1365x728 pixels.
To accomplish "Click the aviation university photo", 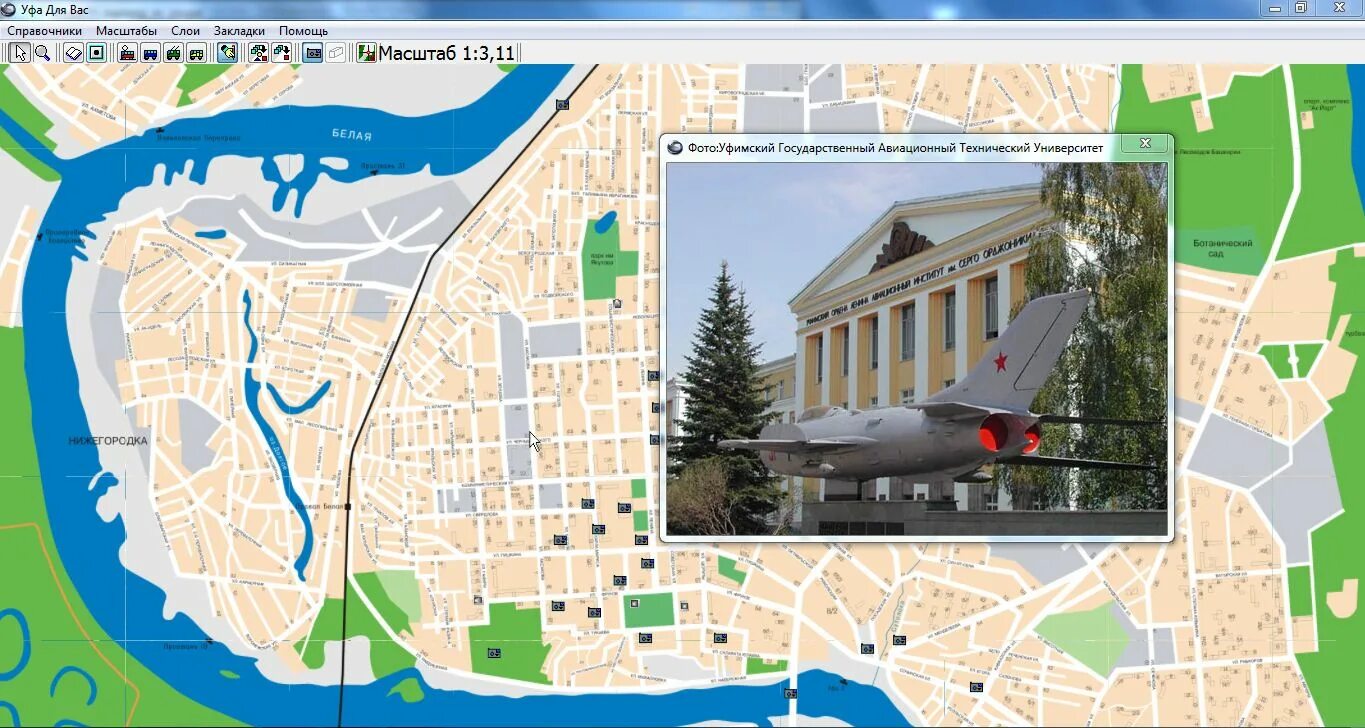I will (x=917, y=349).
